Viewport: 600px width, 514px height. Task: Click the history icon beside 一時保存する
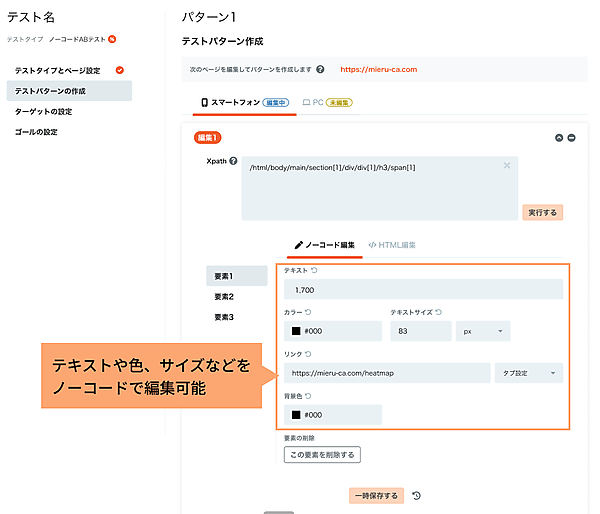tap(416, 495)
